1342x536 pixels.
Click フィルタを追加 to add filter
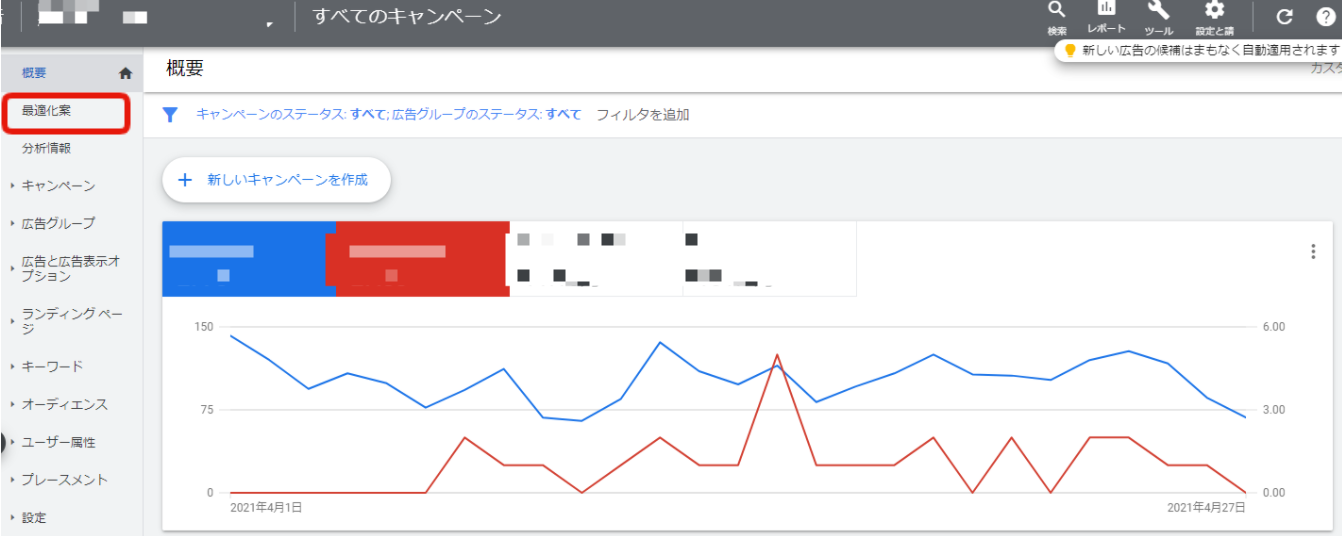(642, 115)
